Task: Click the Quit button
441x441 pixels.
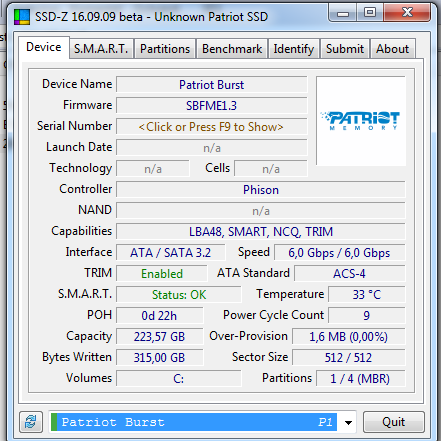Action: [x=394, y=422]
